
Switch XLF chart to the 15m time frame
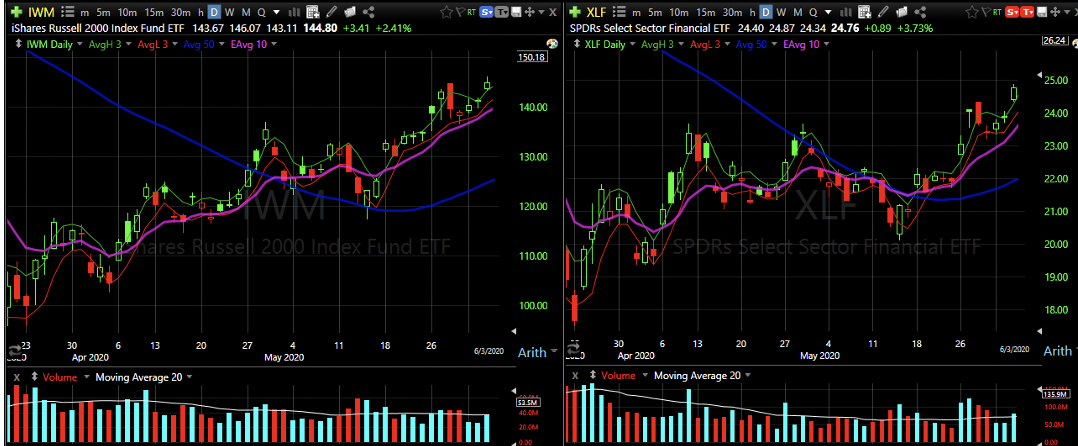[705, 12]
